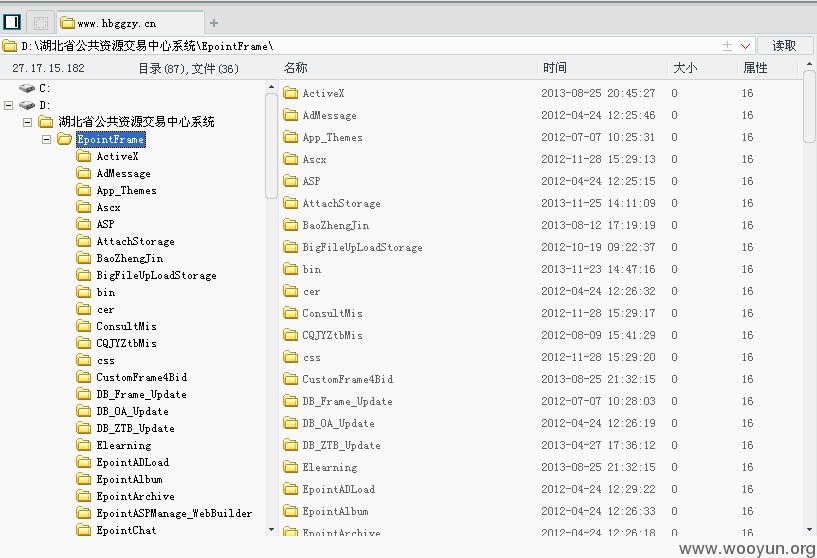Image resolution: width=817 pixels, height=558 pixels.
Task: Select the C: drive in the tree
Action: 44,88
